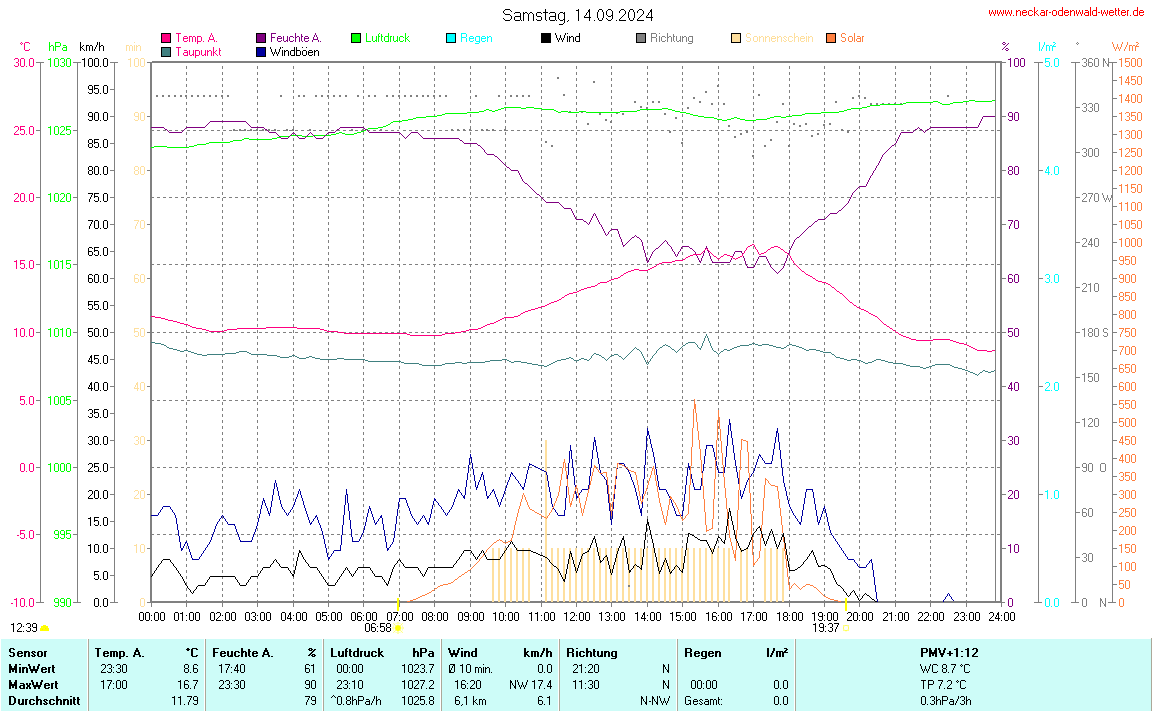Select the Luftdruck column header in table
Screen dimensions: 1152x711
[x=357, y=652]
